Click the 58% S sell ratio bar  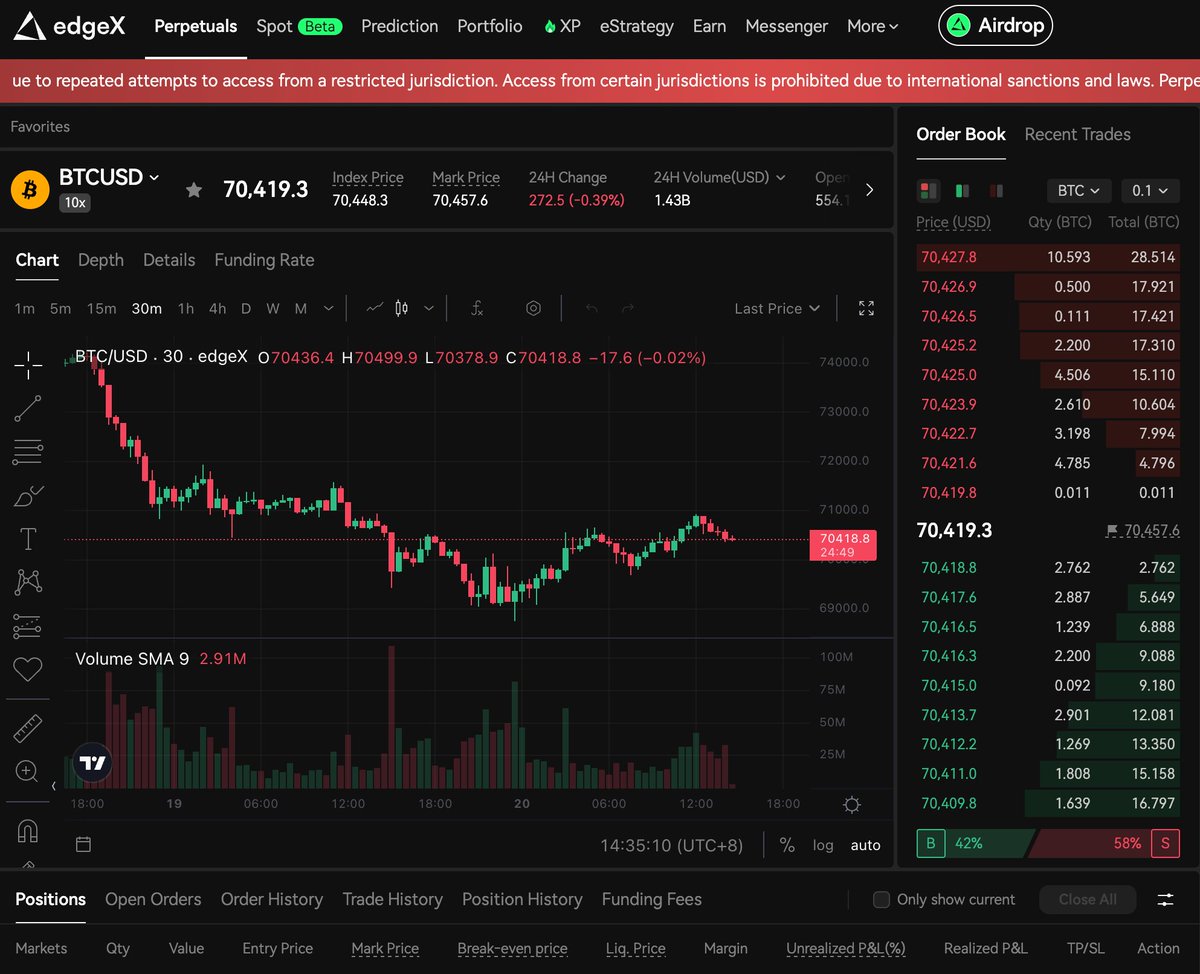(1104, 843)
